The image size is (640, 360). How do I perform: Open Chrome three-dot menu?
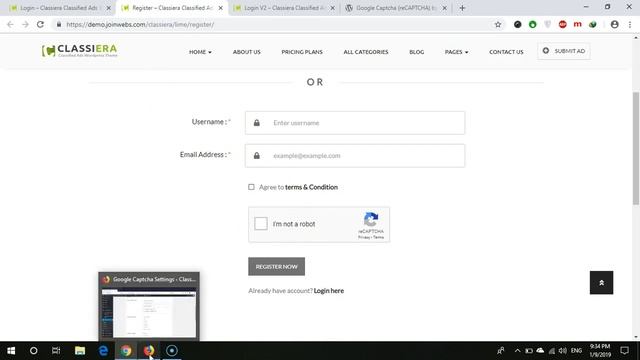(630, 24)
